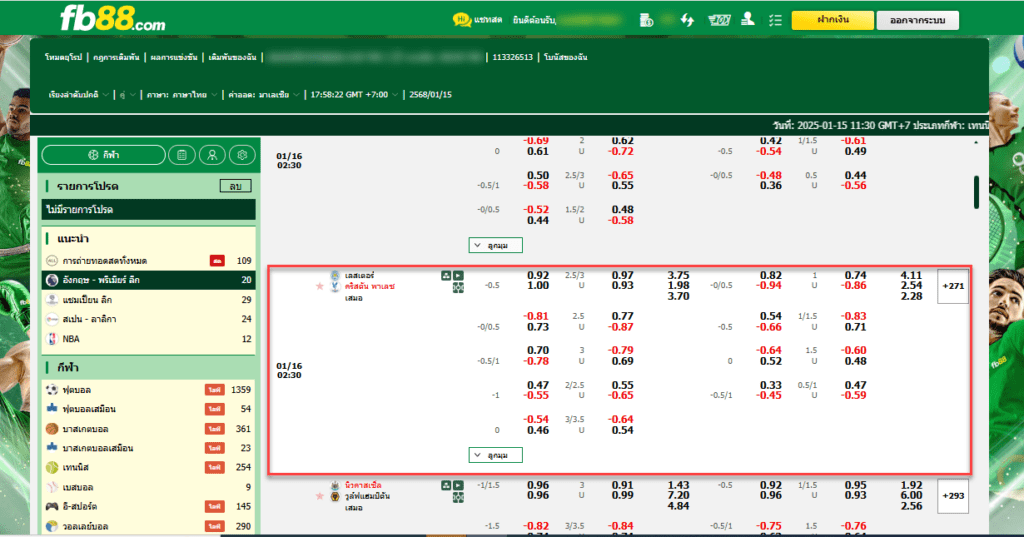
Task: Open the ภาษา language dropdown
Action: [182, 95]
